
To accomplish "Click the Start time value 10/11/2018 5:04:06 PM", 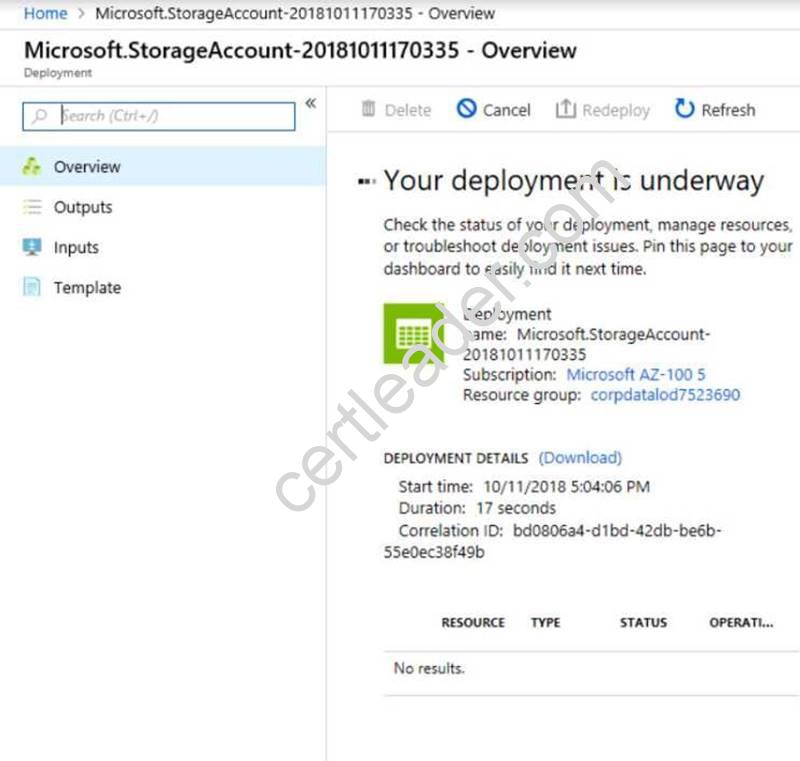I will (566, 487).
